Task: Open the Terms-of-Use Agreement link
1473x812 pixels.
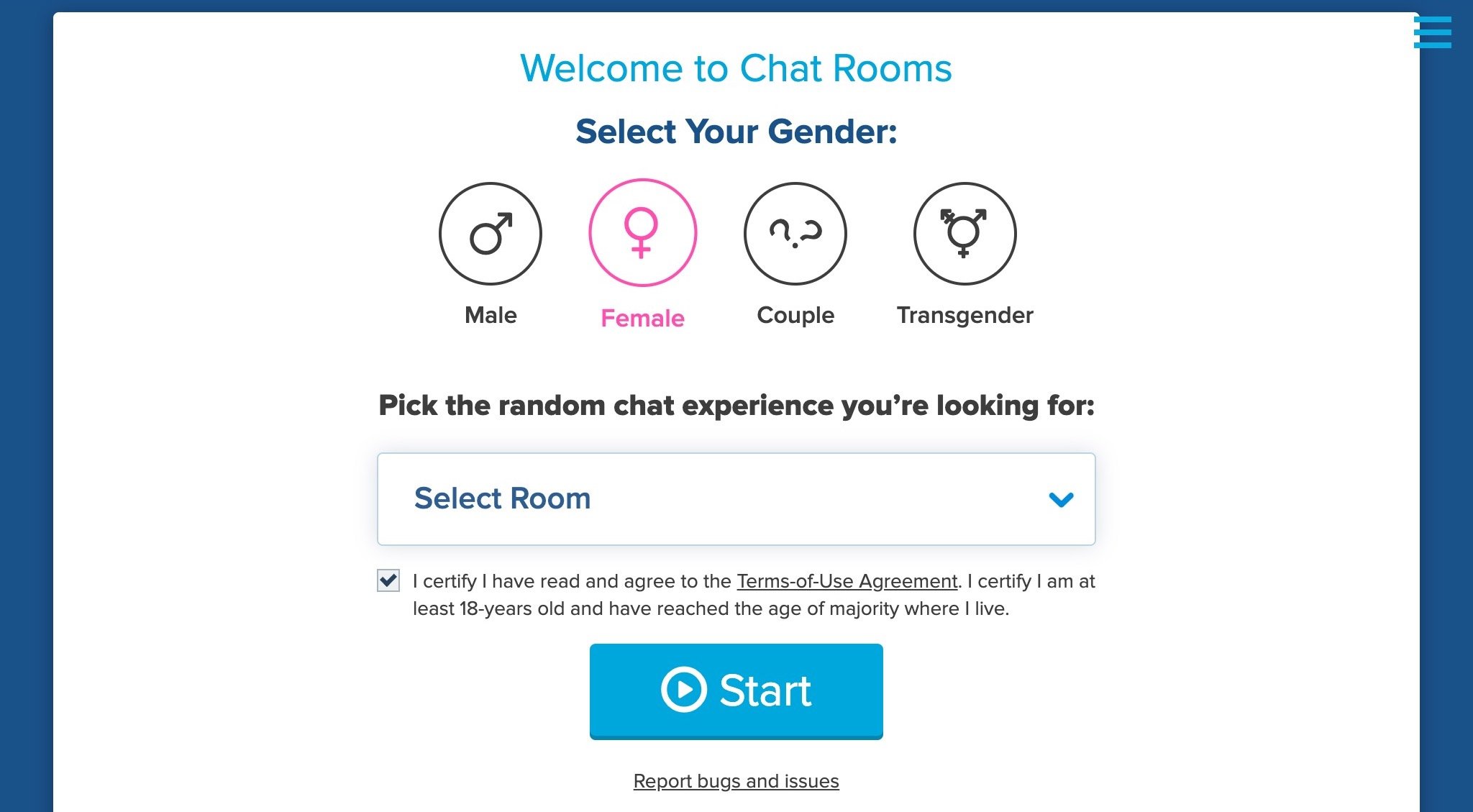Action: 846,580
